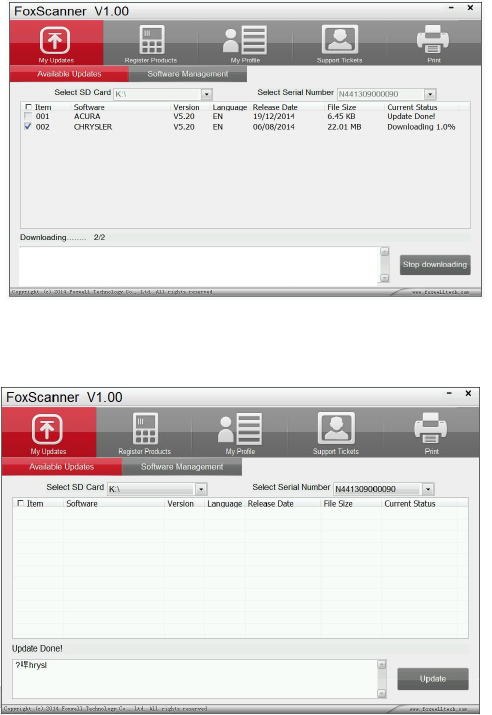Click the Print icon in lower window

click(431, 432)
